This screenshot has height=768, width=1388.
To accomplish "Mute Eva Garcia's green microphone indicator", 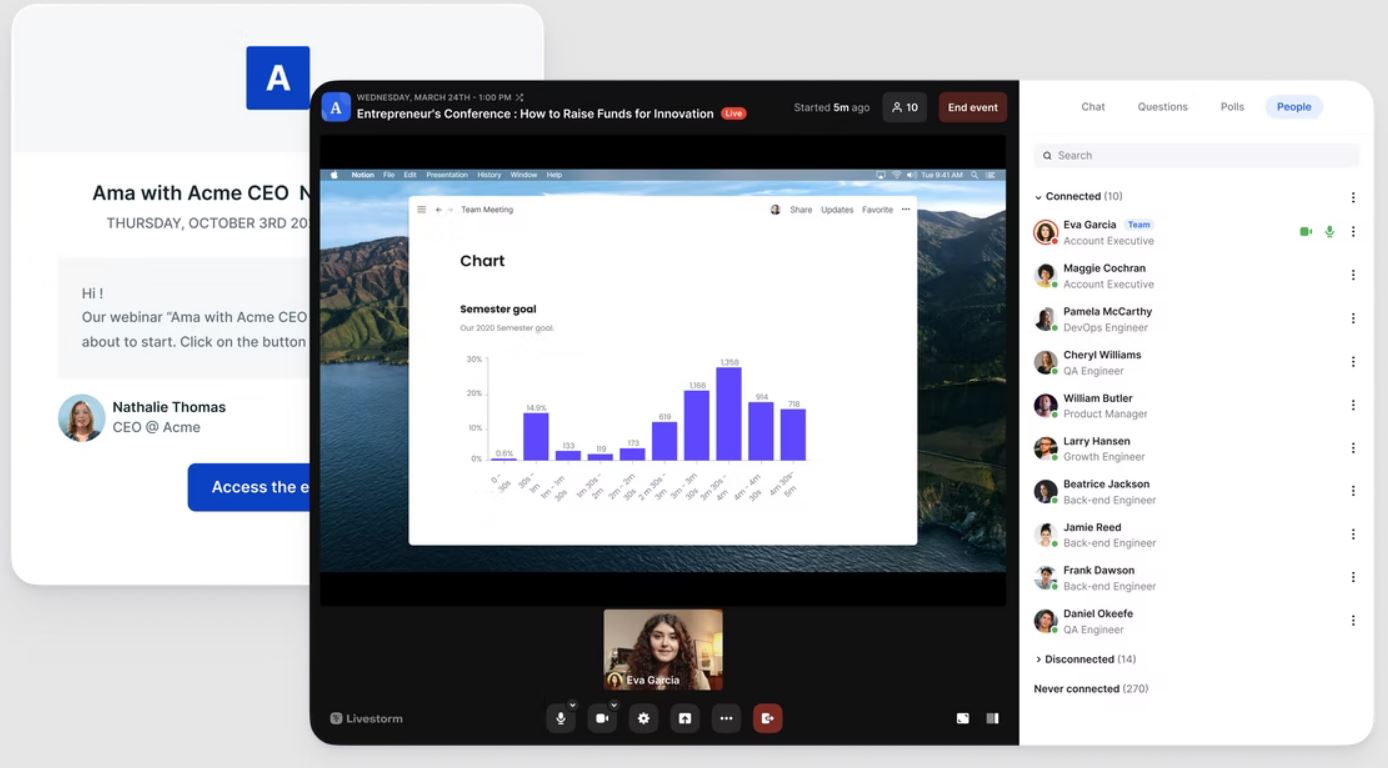I will (x=1329, y=231).
